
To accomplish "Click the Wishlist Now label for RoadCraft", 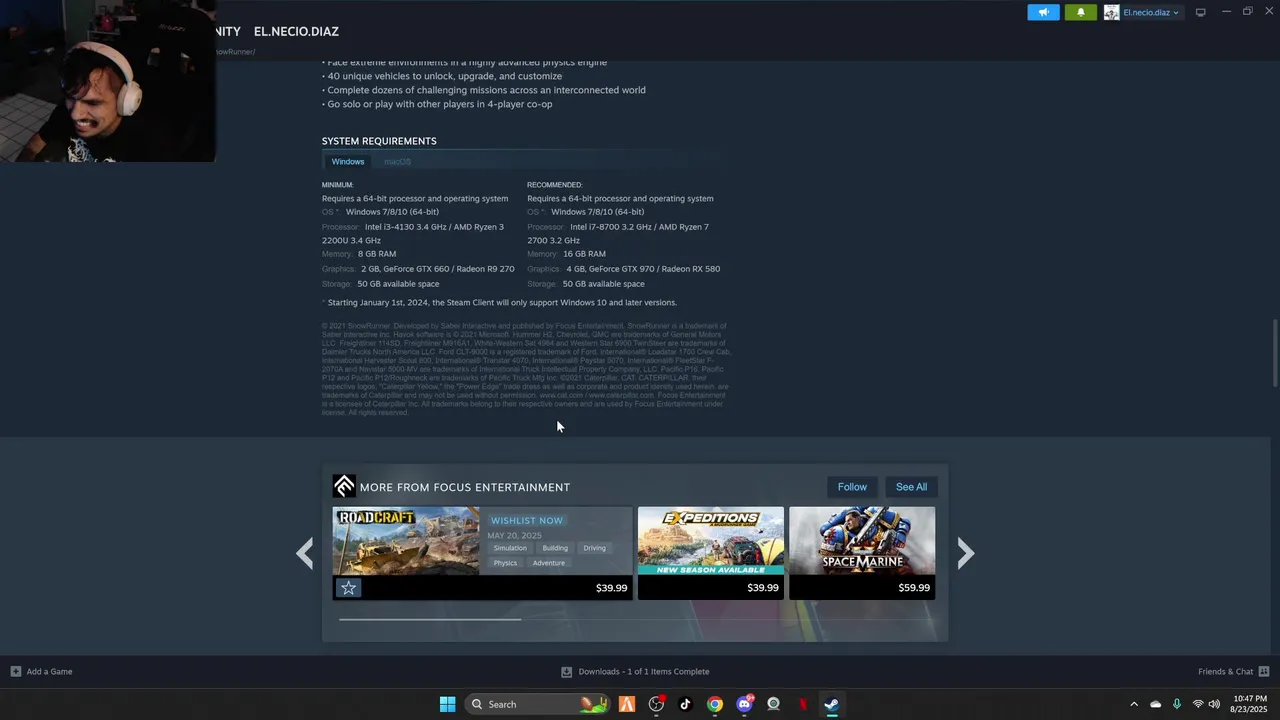I will [x=527, y=520].
